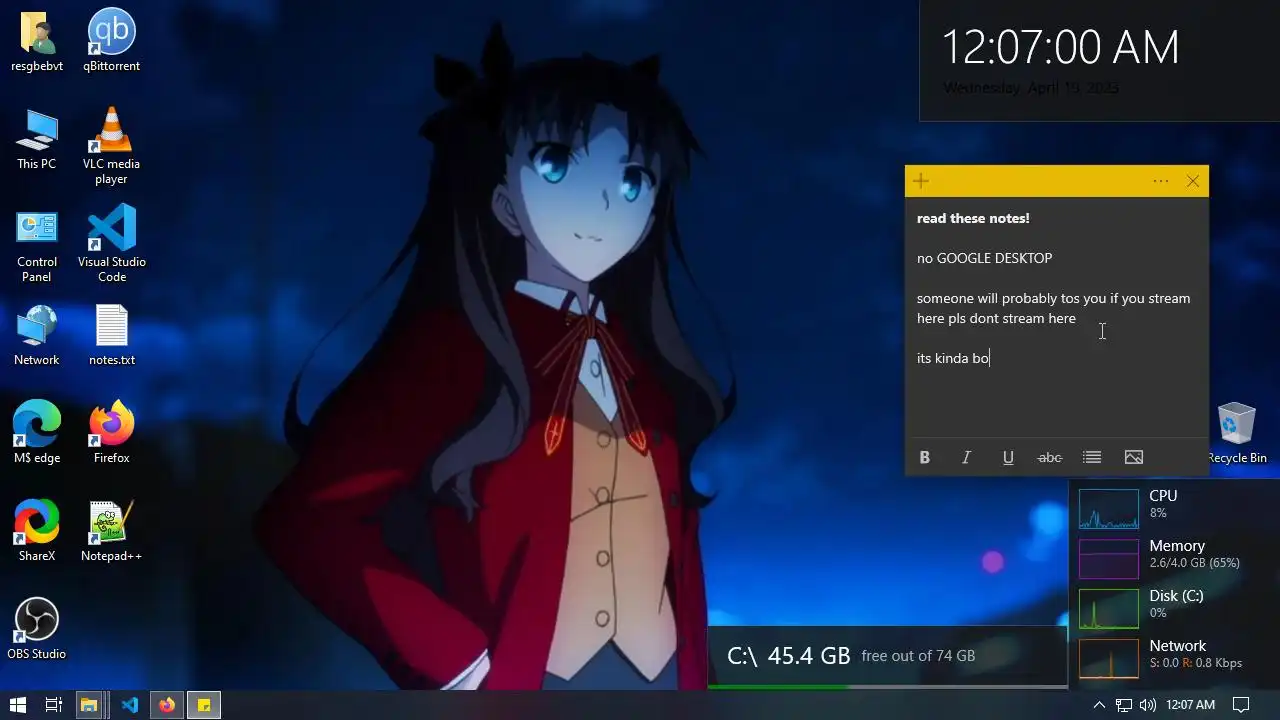1280x720 pixels.
Task: Open the notification action center
Action: (1241, 705)
